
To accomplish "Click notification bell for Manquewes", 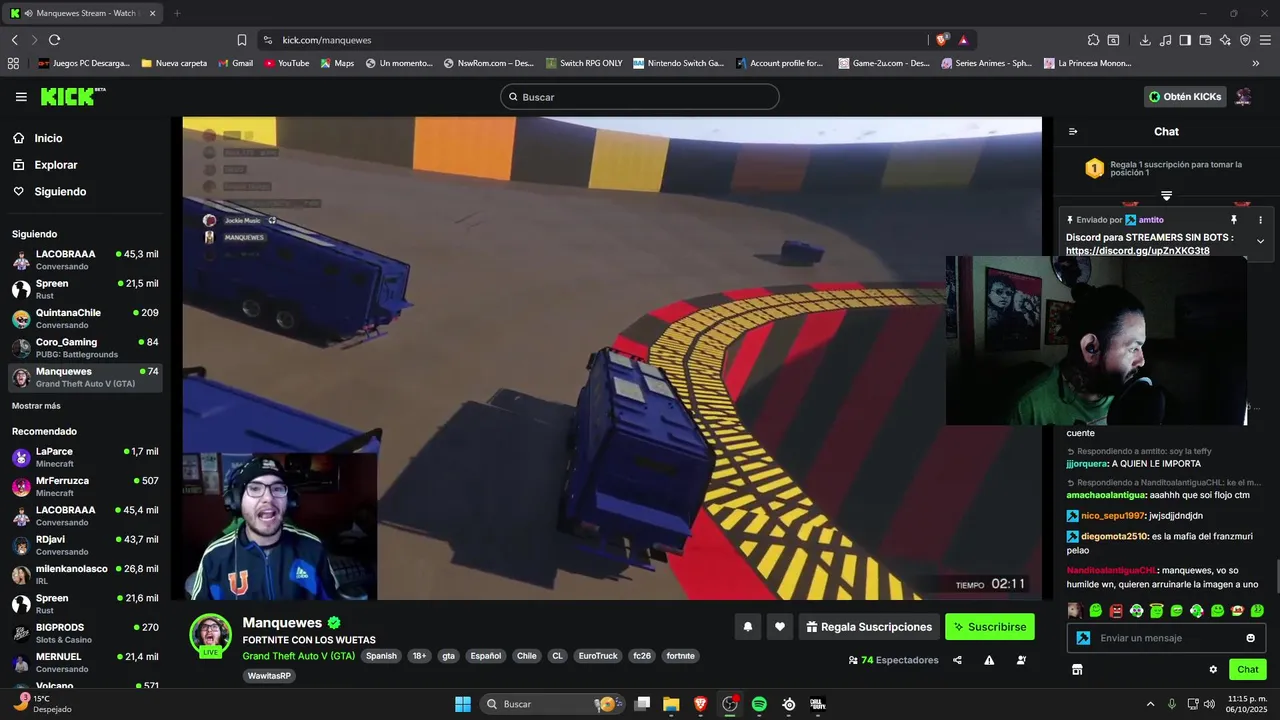I will (x=747, y=627).
